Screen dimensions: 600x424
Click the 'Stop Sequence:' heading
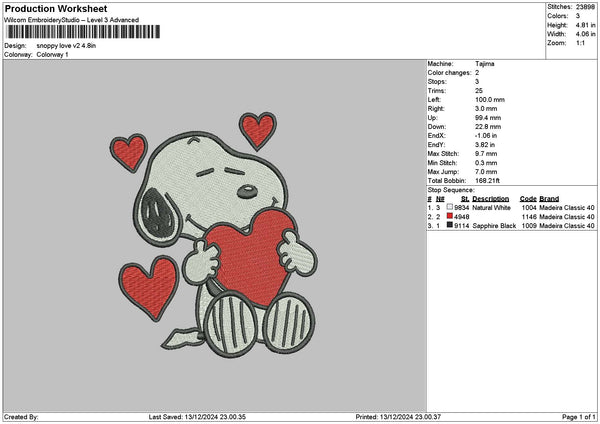click(x=451, y=190)
